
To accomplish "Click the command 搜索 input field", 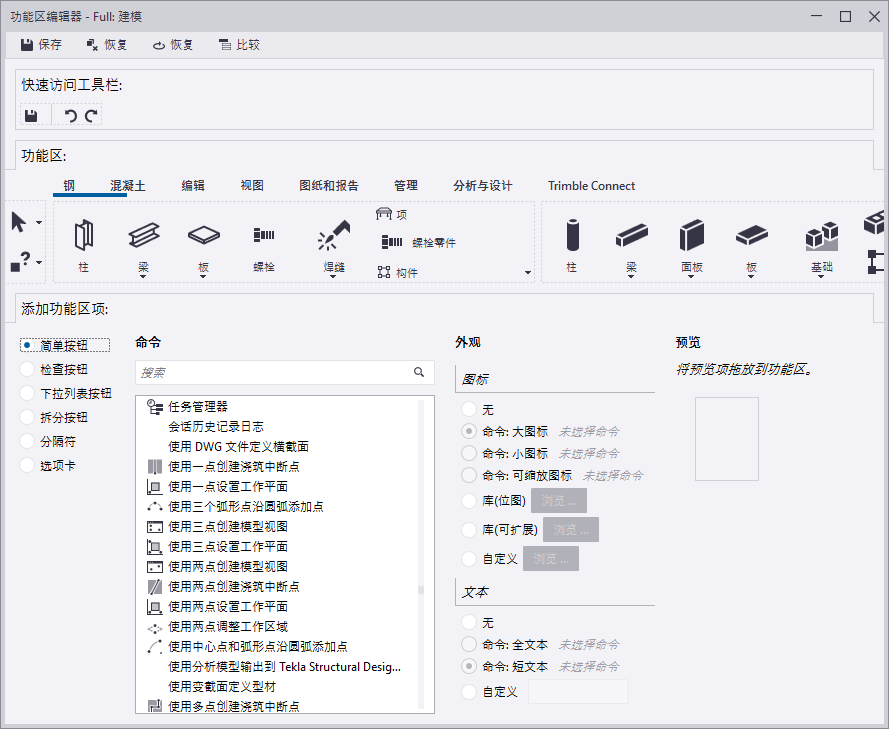I will 274,373.
